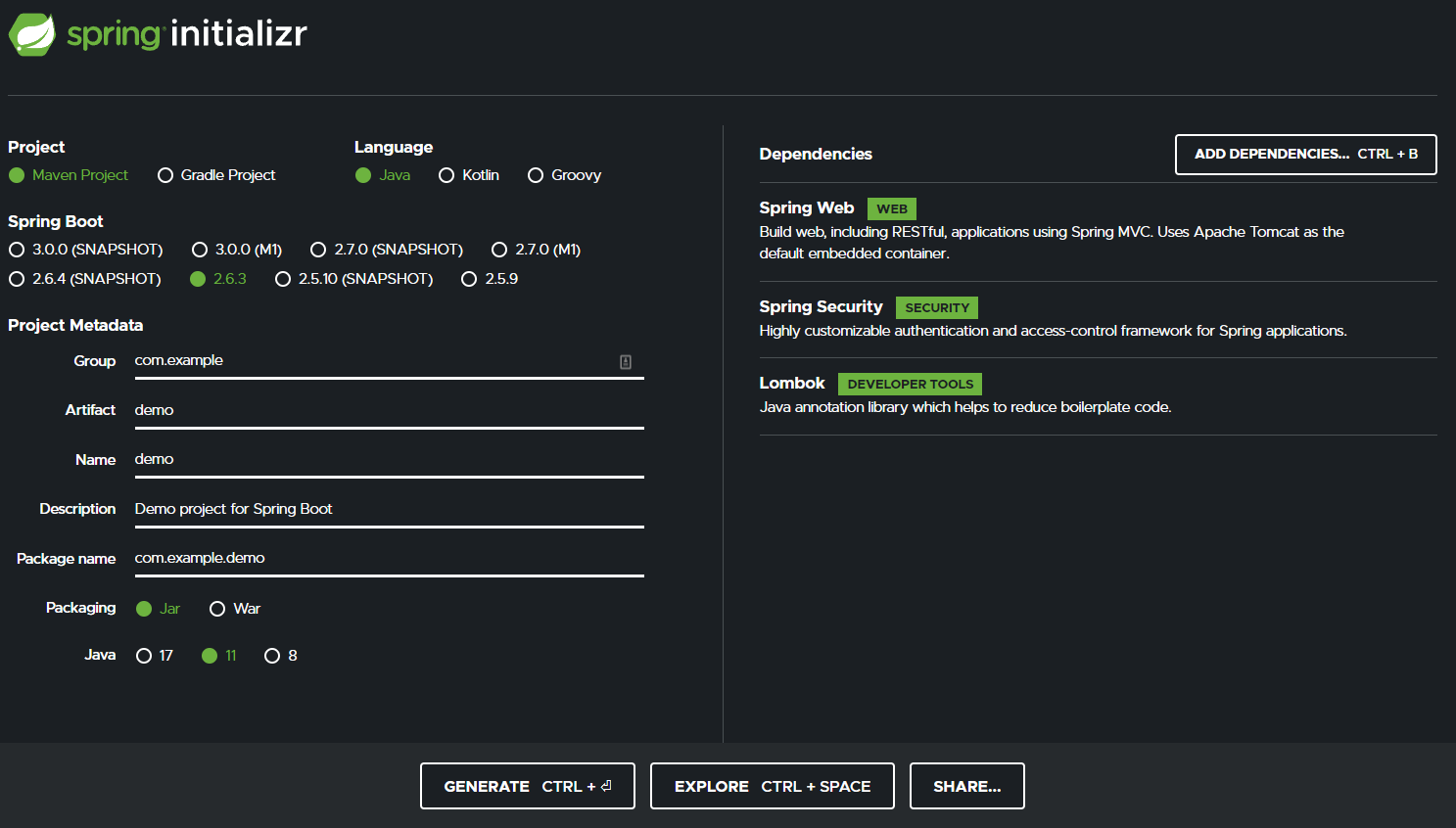Click the Spring Security dependency entry
This screenshot has height=828, width=1456.
pyautogui.click(x=1098, y=319)
